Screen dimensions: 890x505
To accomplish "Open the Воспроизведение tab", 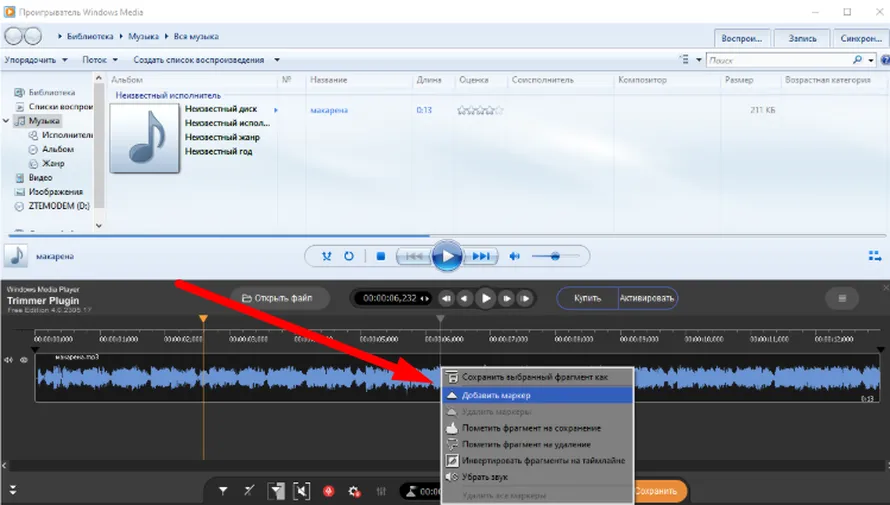I will click(741, 39).
